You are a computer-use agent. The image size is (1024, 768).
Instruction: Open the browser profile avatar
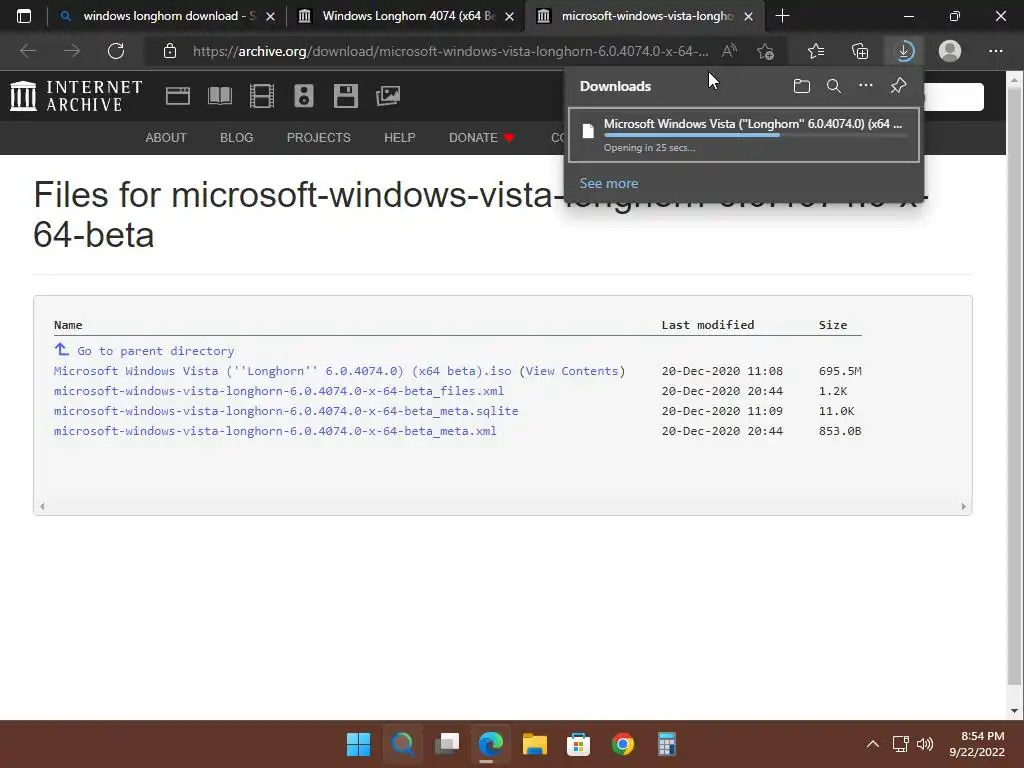950,51
